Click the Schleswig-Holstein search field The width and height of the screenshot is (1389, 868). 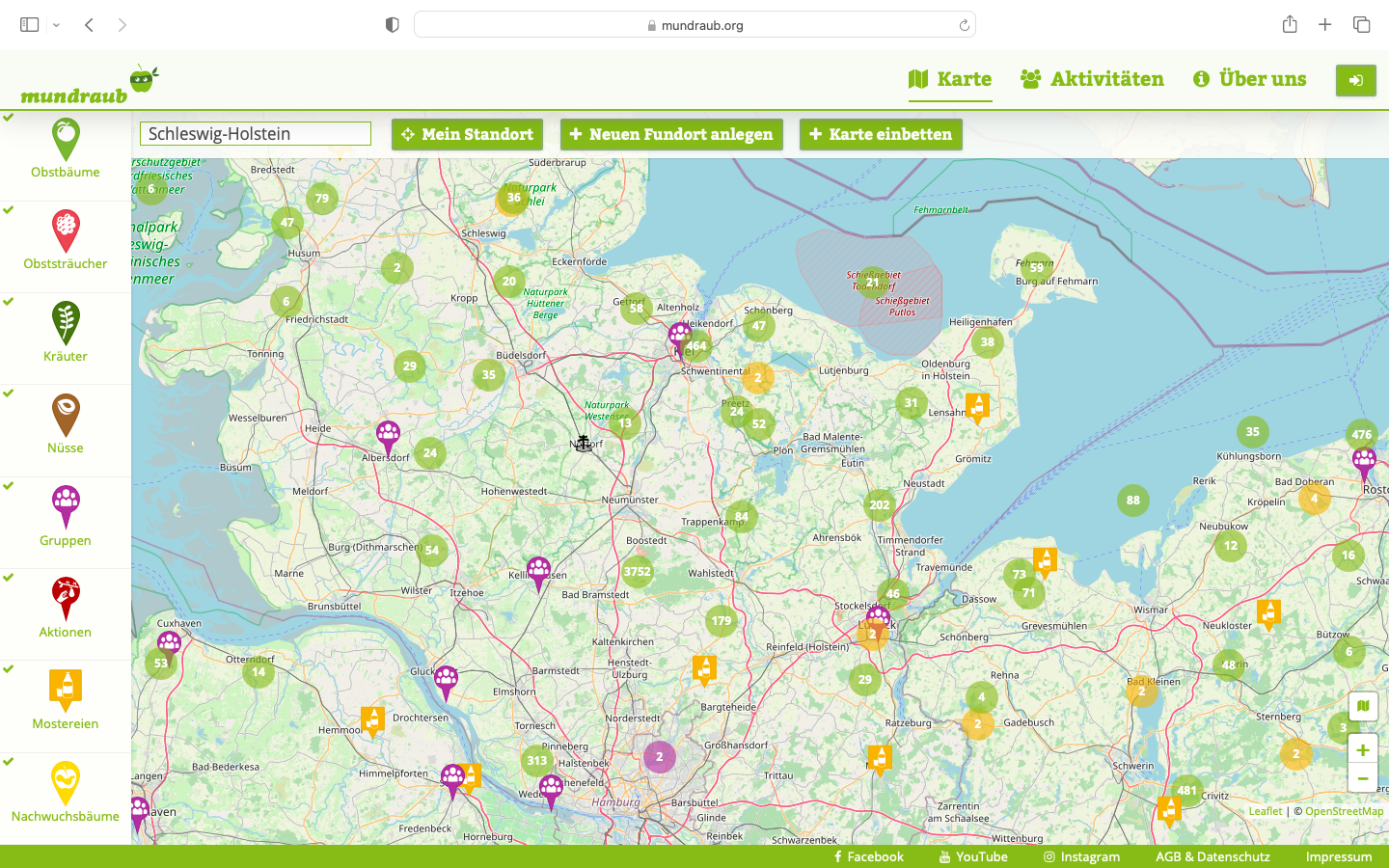[x=256, y=134]
